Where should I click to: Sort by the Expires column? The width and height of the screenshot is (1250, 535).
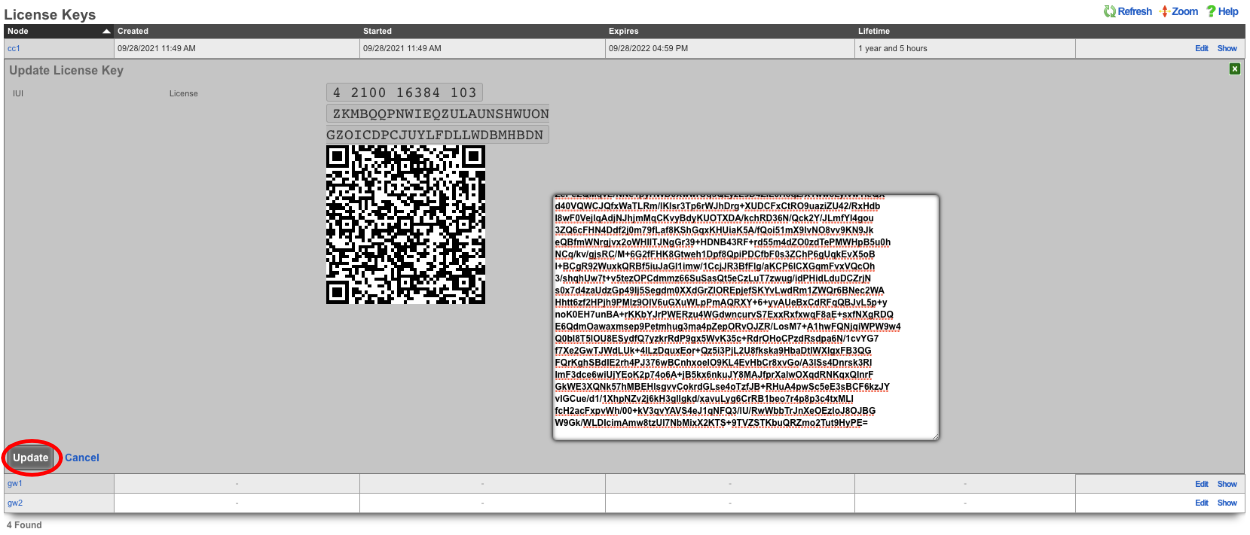coord(730,31)
